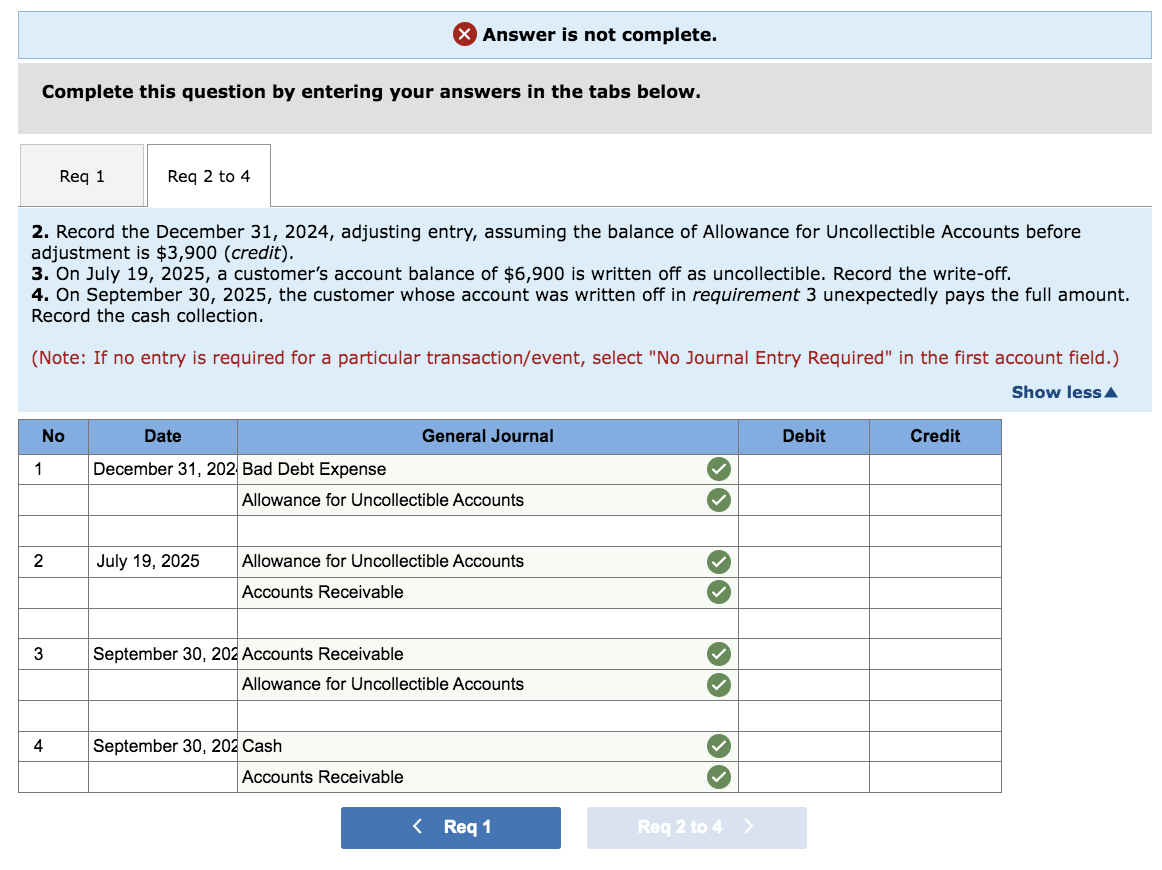The image size is (1162, 870).
Task: Click the No column header
Action: pos(53,436)
